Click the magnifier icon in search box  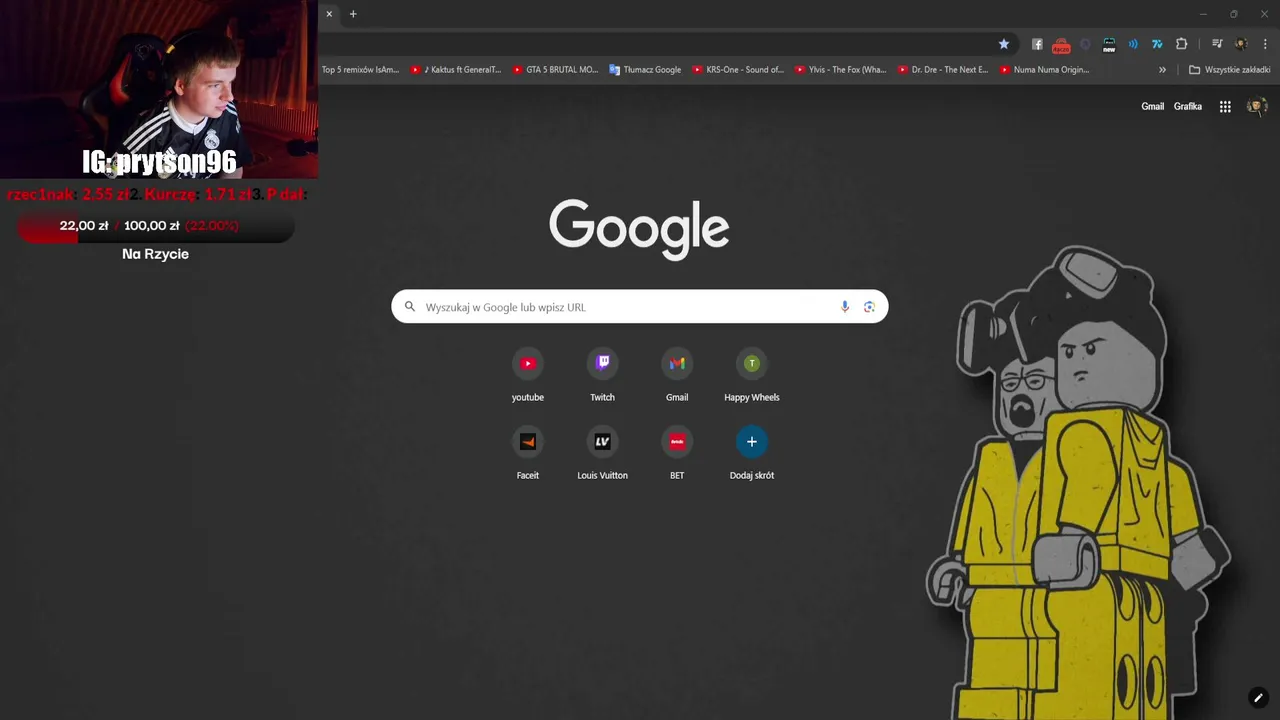click(x=409, y=307)
